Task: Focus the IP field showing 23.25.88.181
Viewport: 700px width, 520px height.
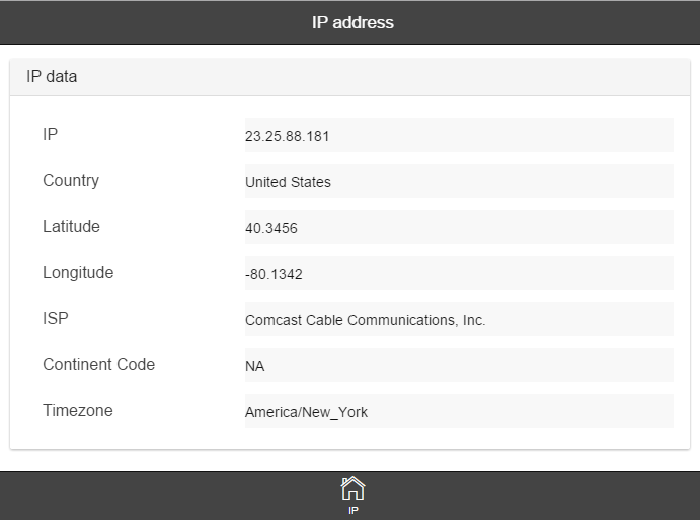Action: pos(458,135)
